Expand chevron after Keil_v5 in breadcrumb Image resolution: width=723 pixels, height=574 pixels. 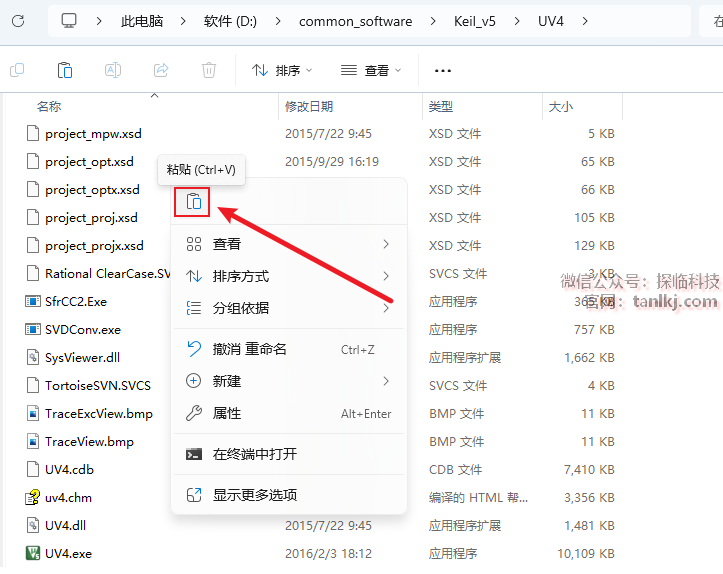pyautogui.click(x=516, y=21)
